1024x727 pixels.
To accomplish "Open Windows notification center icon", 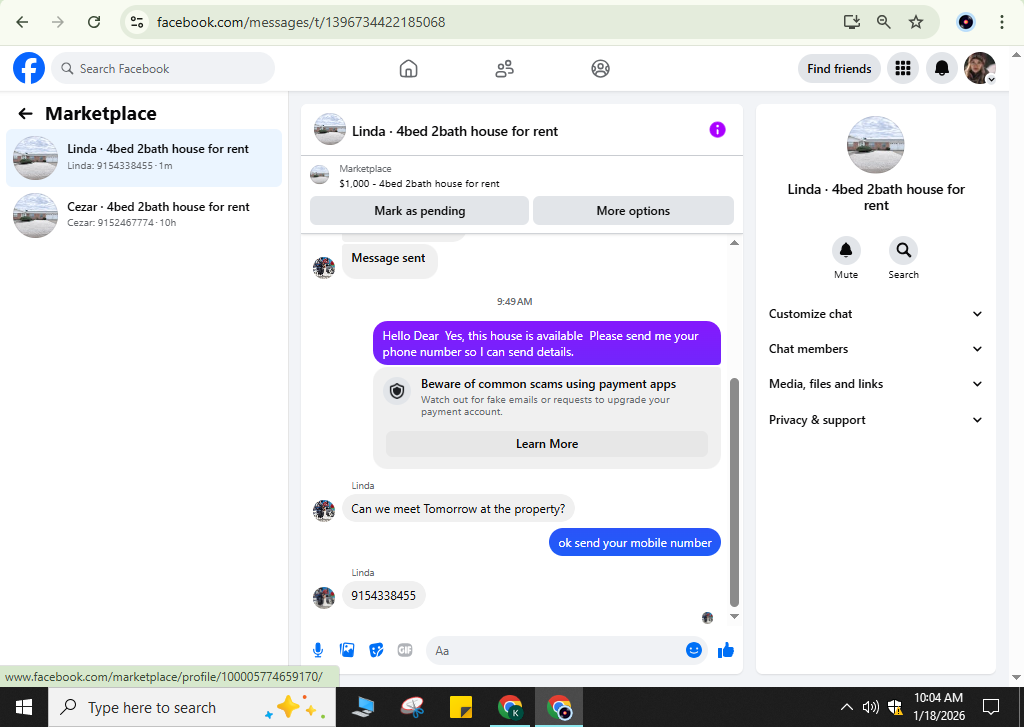I will (x=991, y=707).
